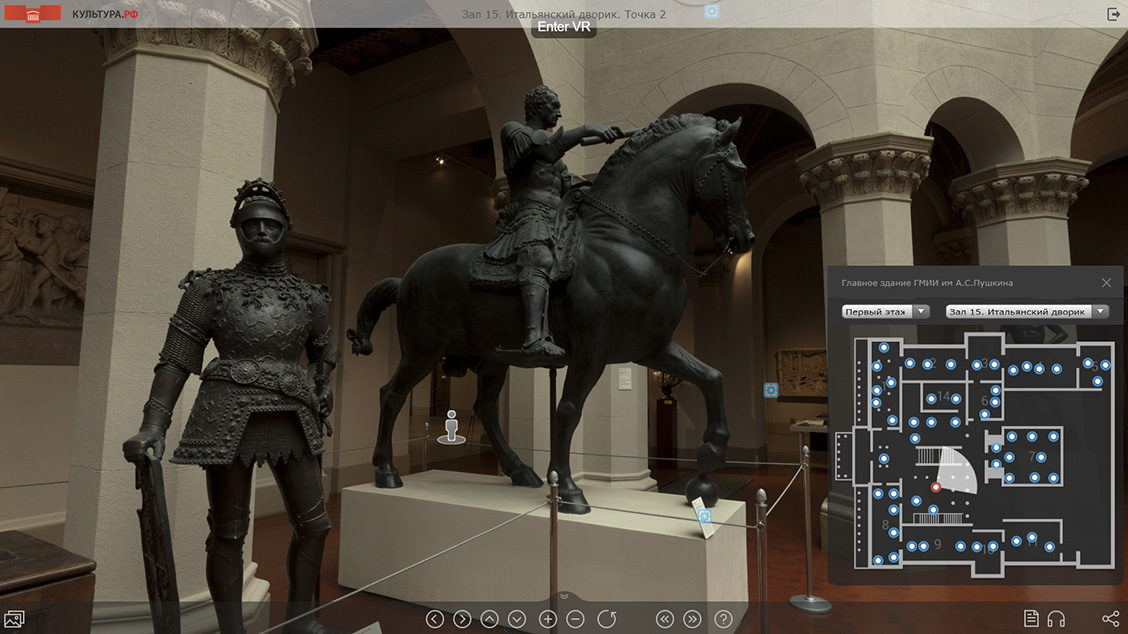Zoom in with the plus icon
The width and height of the screenshot is (1128, 634).
pyautogui.click(x=547, y=619)
